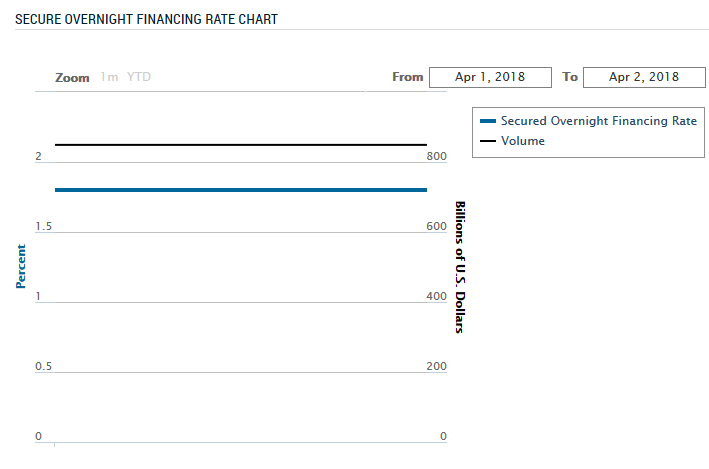Click the blue legend line swatch
Viewport: 709px width, 469px height.
[x=488, y=121]
